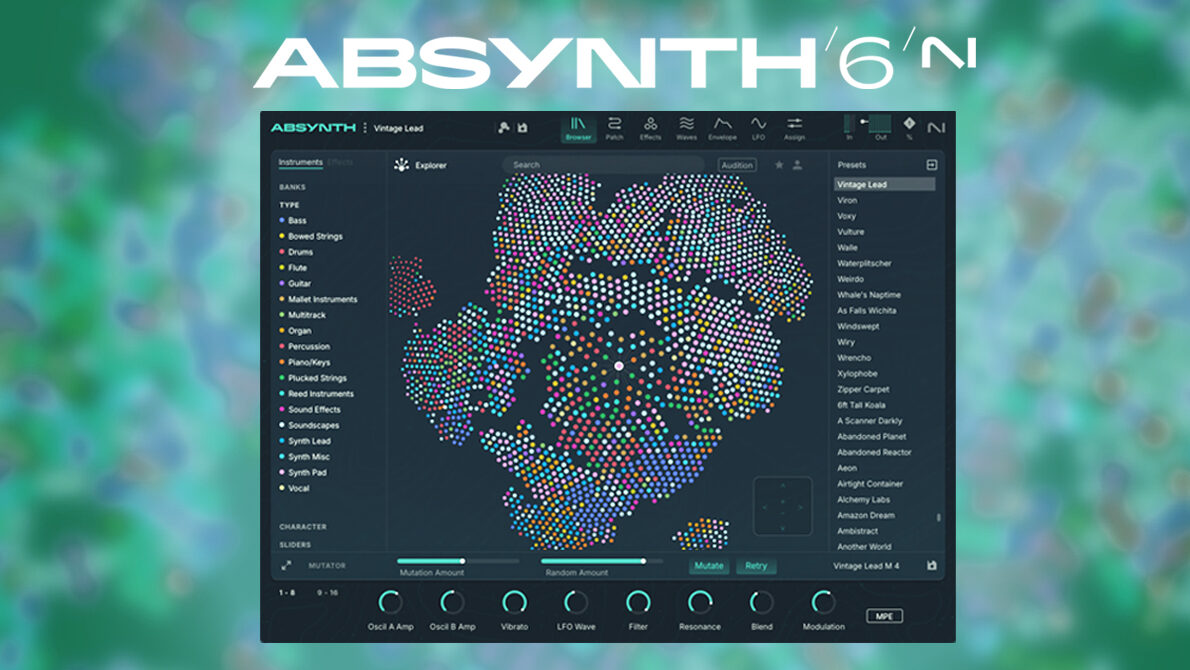The width and height of the screenshot is (1190, 670).
Task: Click the favorites star icon
Action: click(779, 165)
